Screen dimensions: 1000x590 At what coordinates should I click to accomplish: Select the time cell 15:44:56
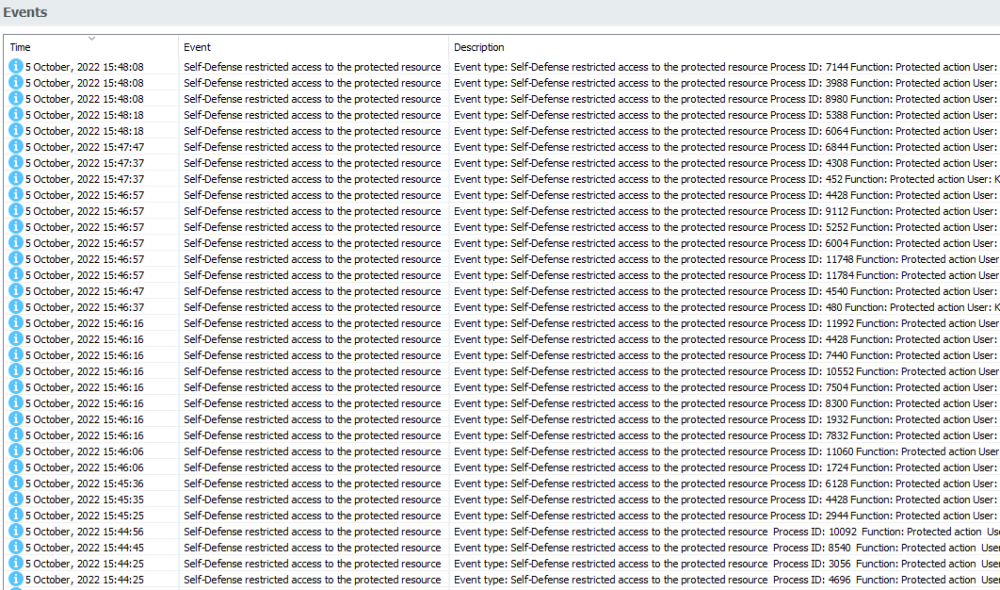[84, 531]
